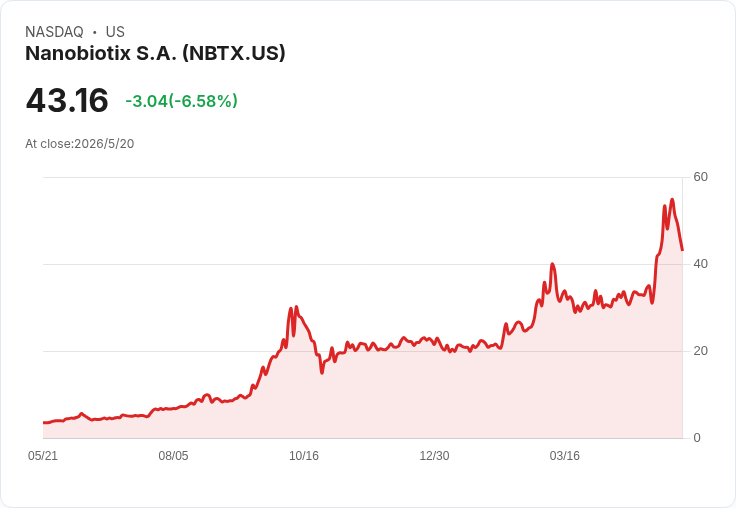Click the start of the price line
This screenshot has height=508, width=736.
tap(44, 423)
